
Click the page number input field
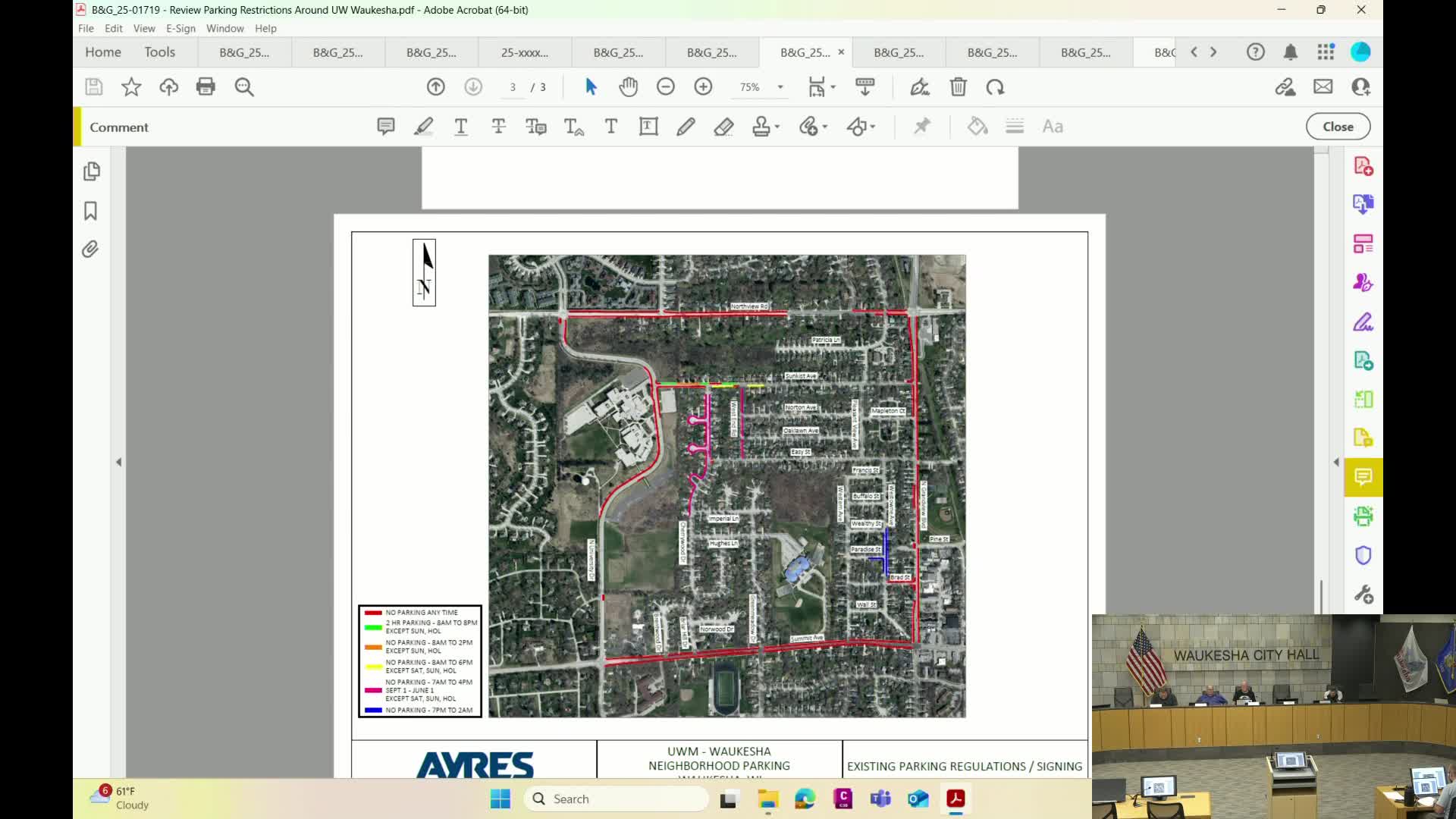coord(513,87)
